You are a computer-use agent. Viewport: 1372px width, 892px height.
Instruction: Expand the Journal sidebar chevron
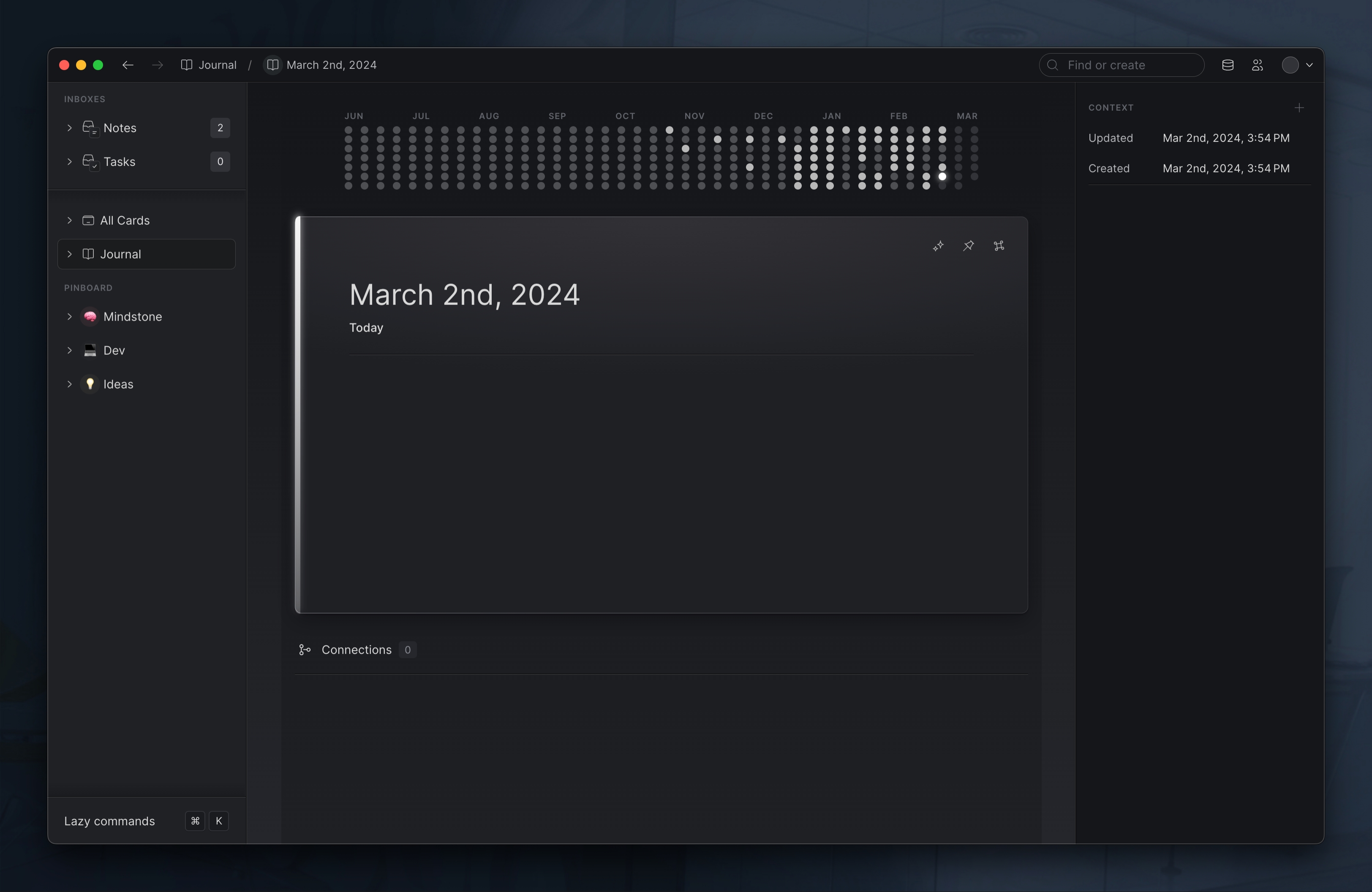click(69, 254)
